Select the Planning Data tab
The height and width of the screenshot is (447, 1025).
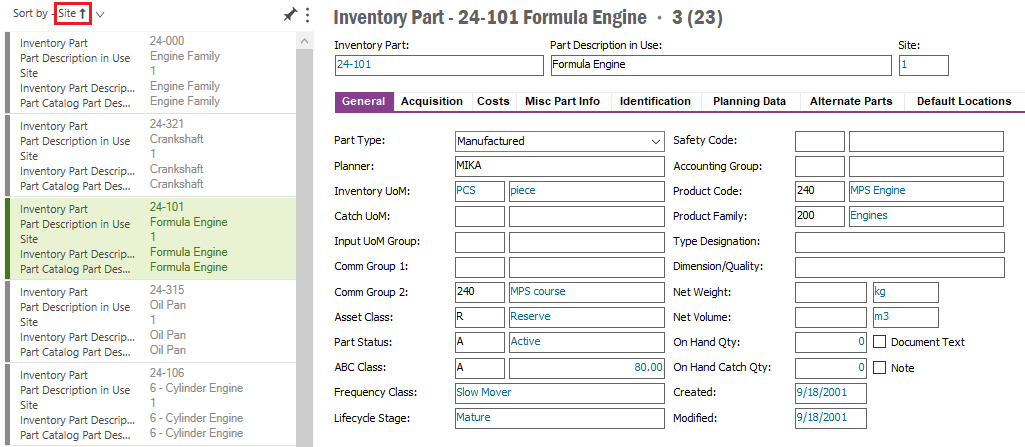(749, 101)
